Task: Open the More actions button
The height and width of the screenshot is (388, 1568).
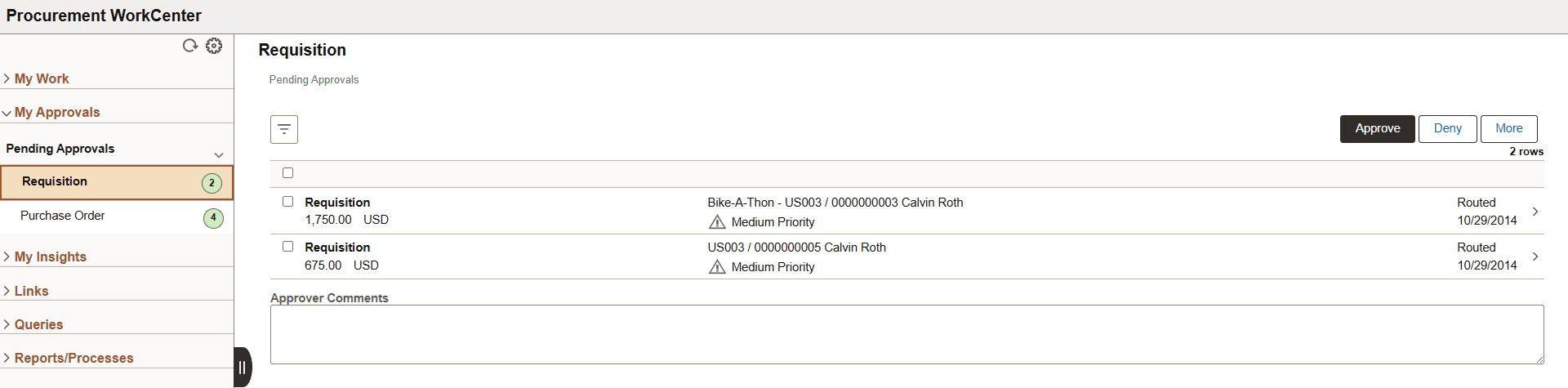Action: coord(1509,129)
